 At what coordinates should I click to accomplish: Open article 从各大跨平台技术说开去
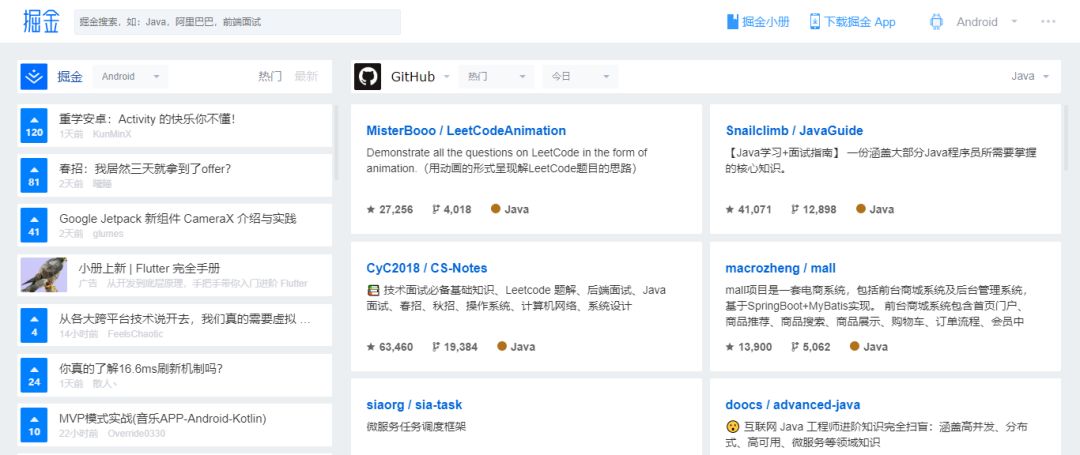point(185,319)
